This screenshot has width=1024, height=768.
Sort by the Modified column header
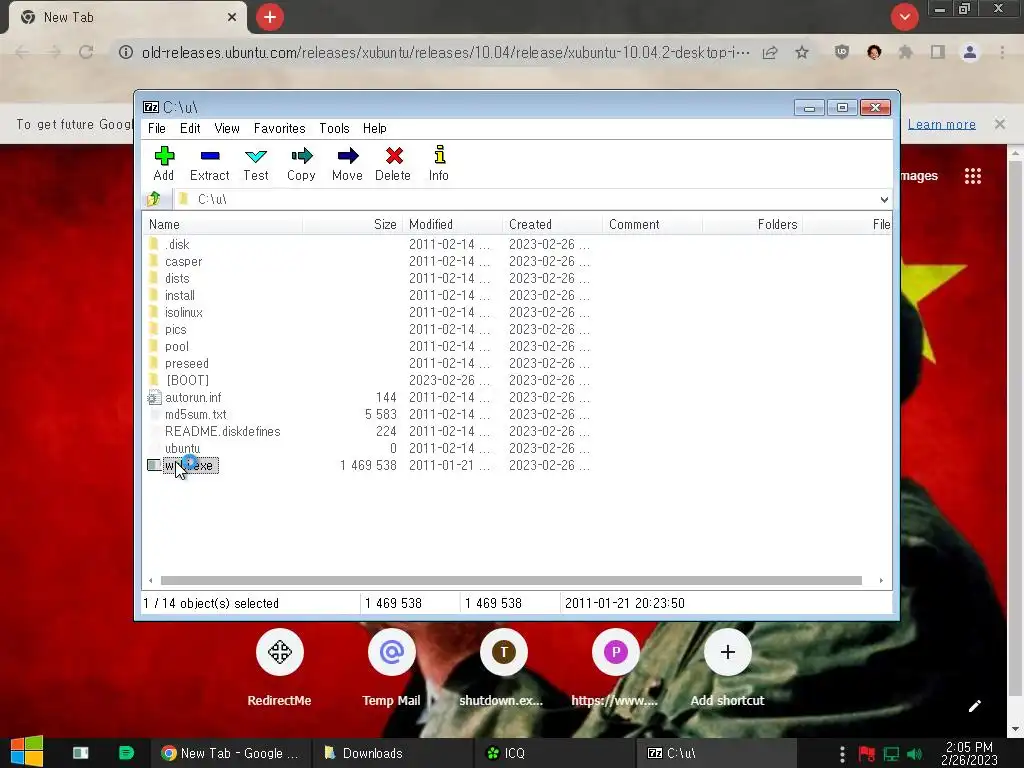click(x=453, y=225)
